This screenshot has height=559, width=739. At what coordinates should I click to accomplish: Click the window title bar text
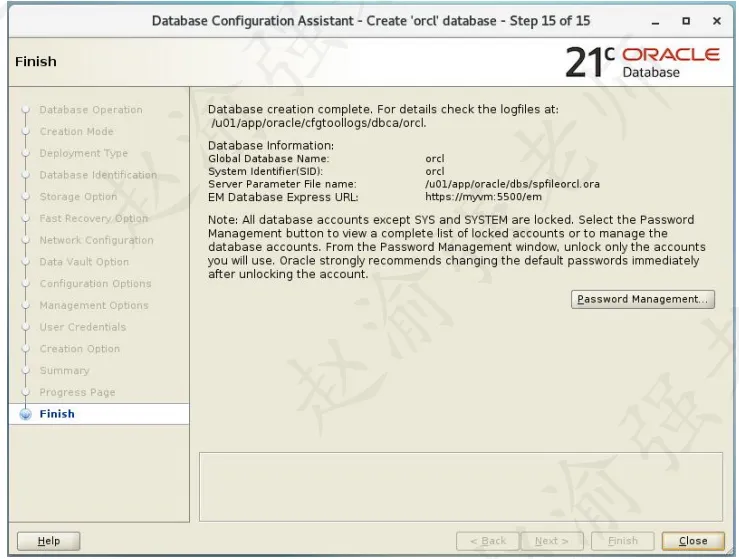370,21
